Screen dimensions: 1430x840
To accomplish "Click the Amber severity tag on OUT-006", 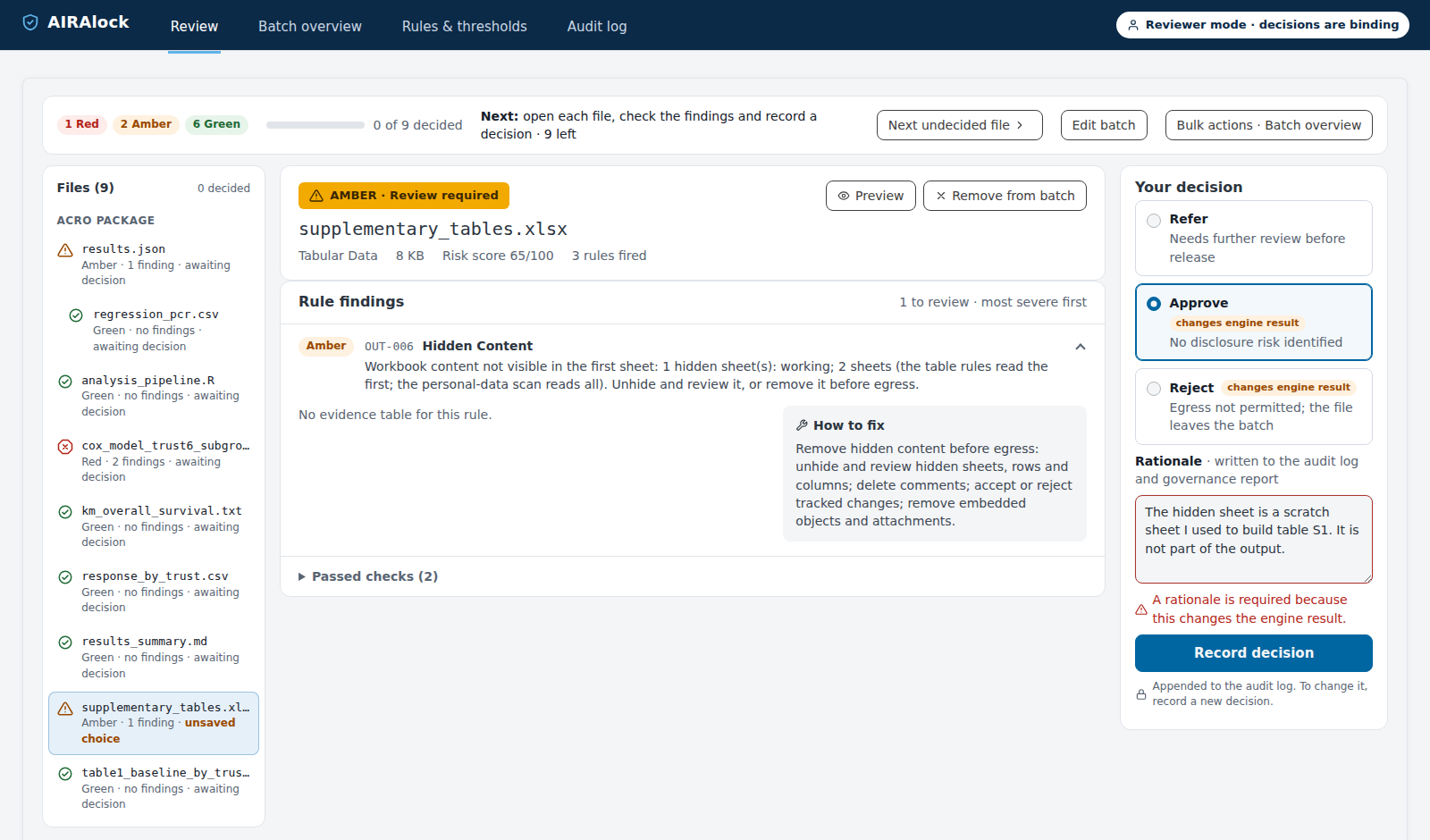I will tap(326, 346).
